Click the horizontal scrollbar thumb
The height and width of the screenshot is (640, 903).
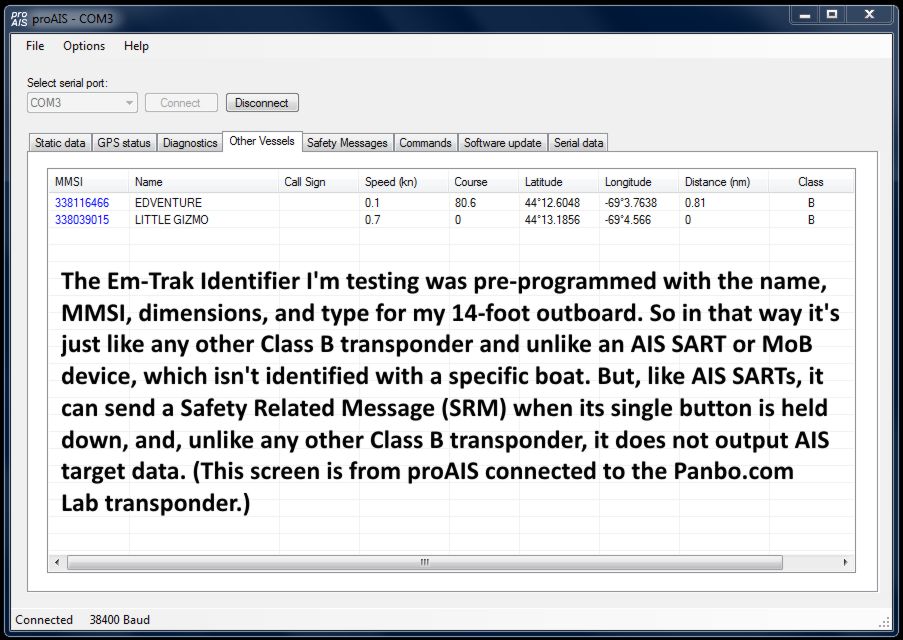(425, 562)
